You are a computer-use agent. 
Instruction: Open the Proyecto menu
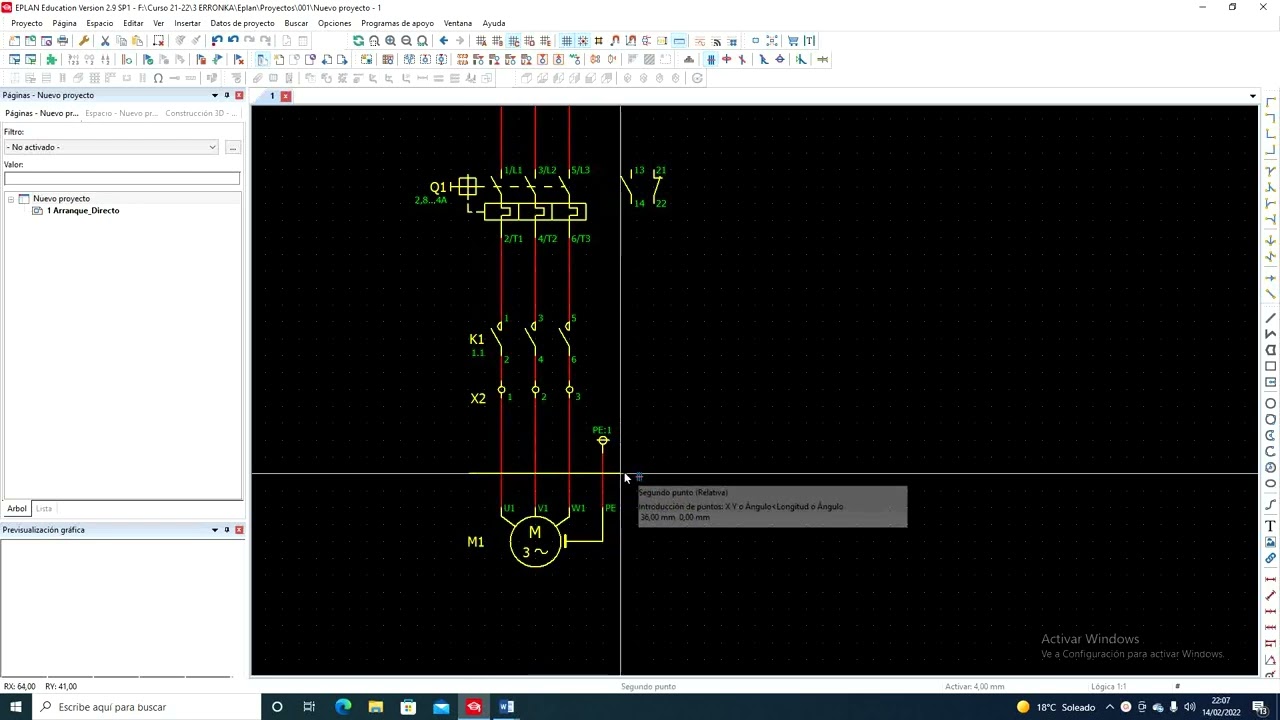[x=27, y=23]
